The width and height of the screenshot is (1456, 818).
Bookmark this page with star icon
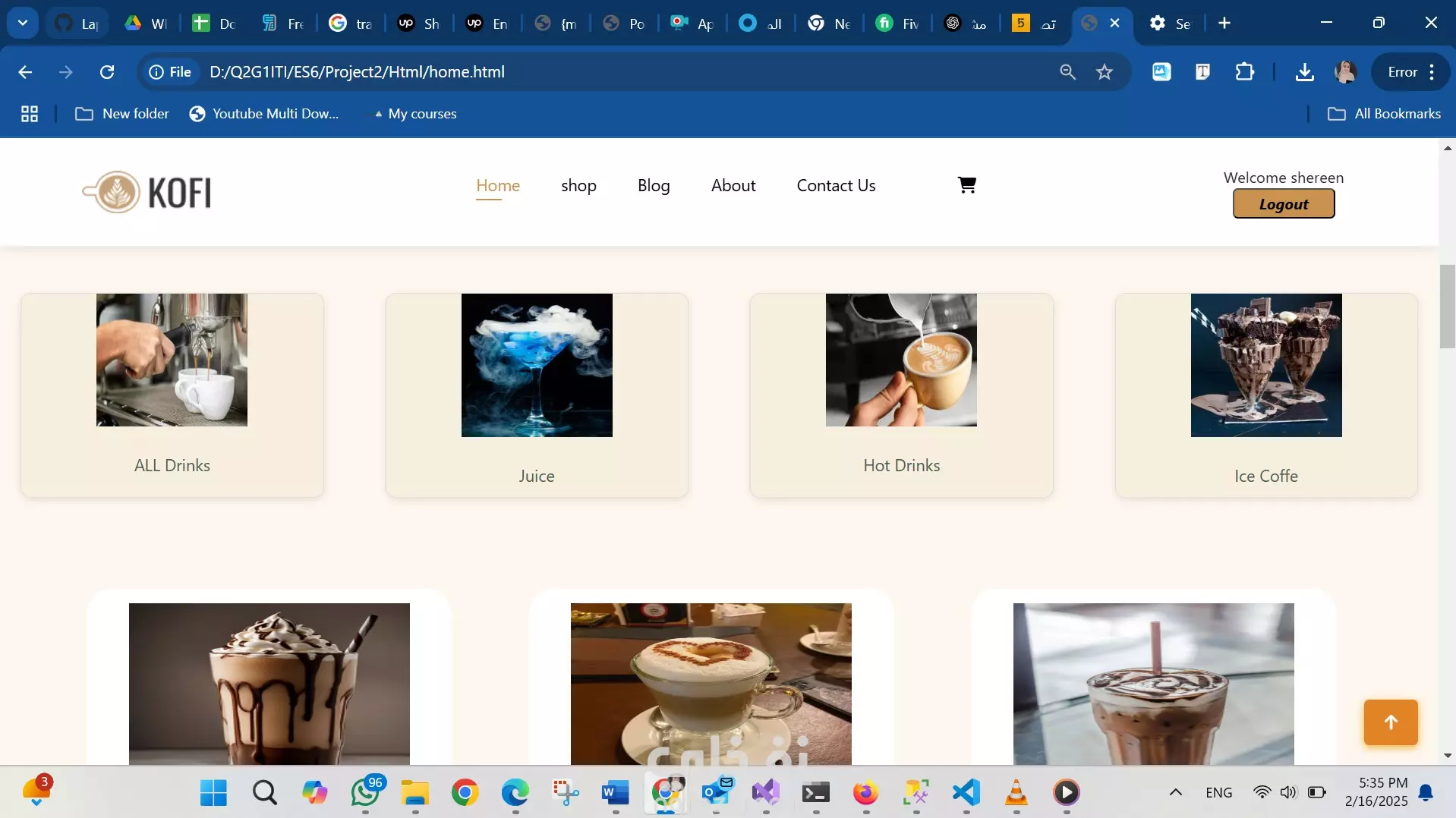point(1104,72)
